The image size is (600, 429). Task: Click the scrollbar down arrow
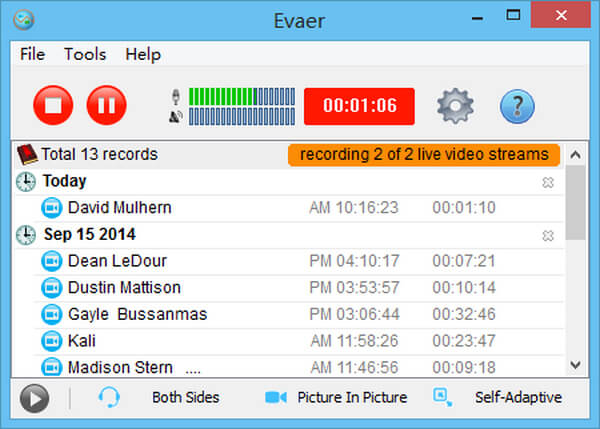point(576,365)
